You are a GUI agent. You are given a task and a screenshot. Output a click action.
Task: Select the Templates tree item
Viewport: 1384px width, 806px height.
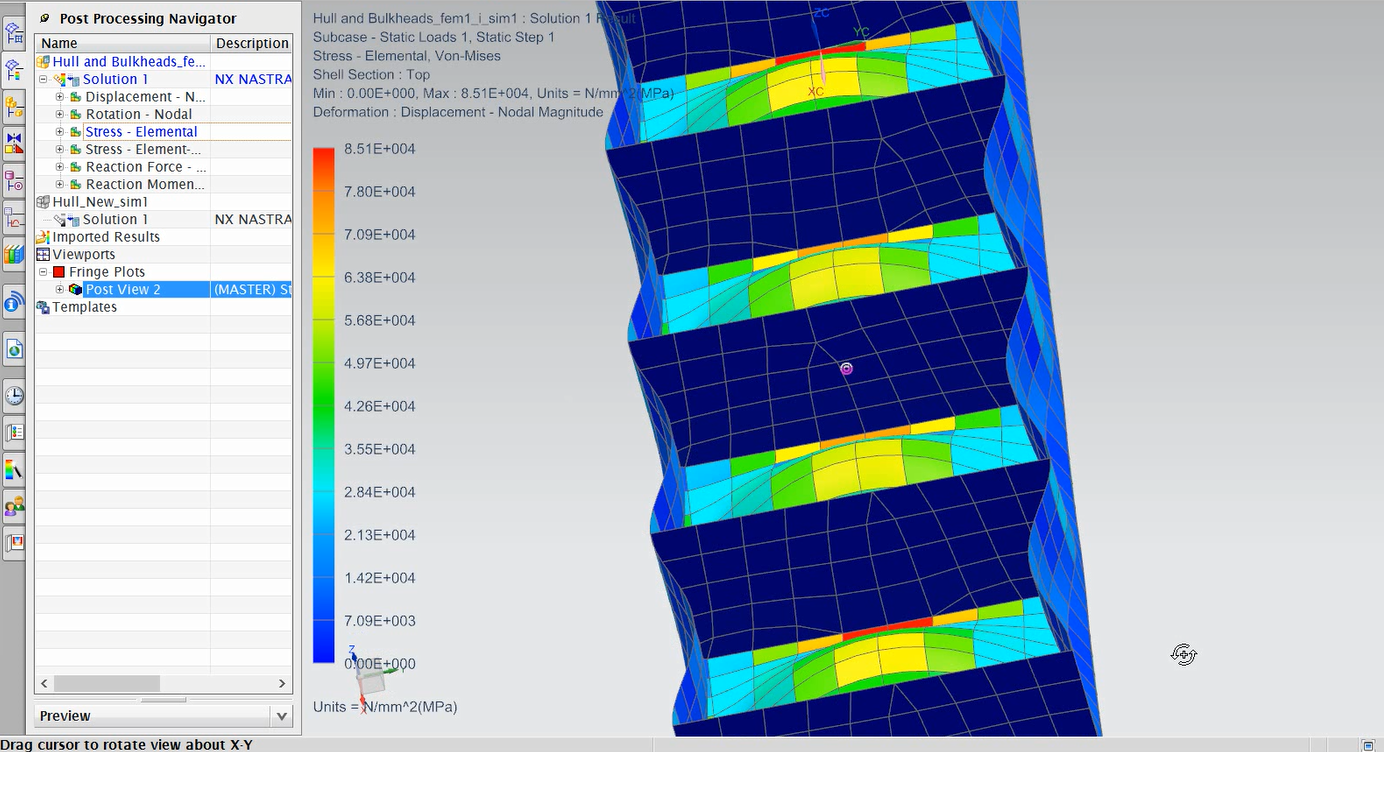(85, 307)
